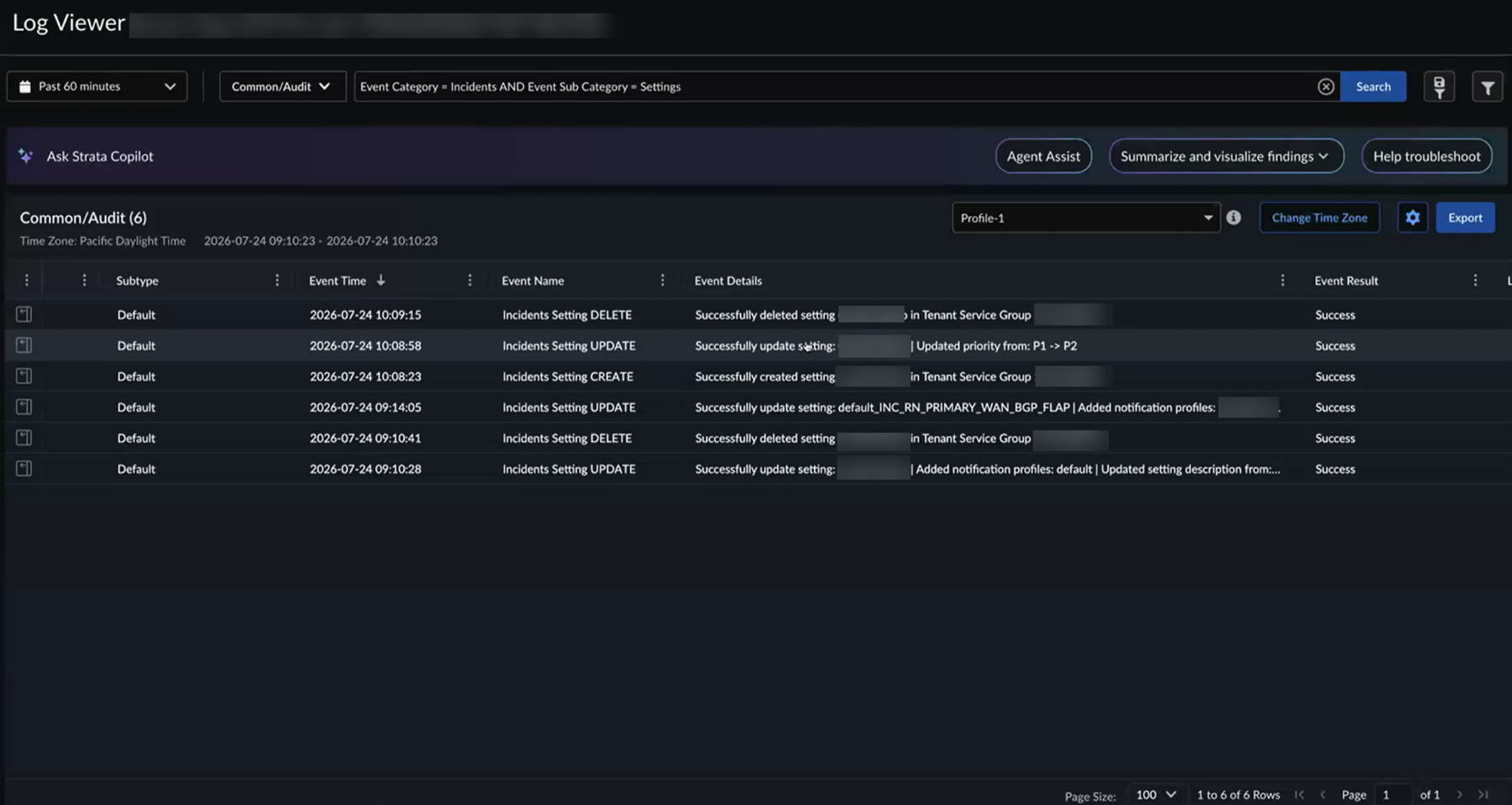Click Ask Strata Copilot
1512x805 pixels.
coord(100,156)
